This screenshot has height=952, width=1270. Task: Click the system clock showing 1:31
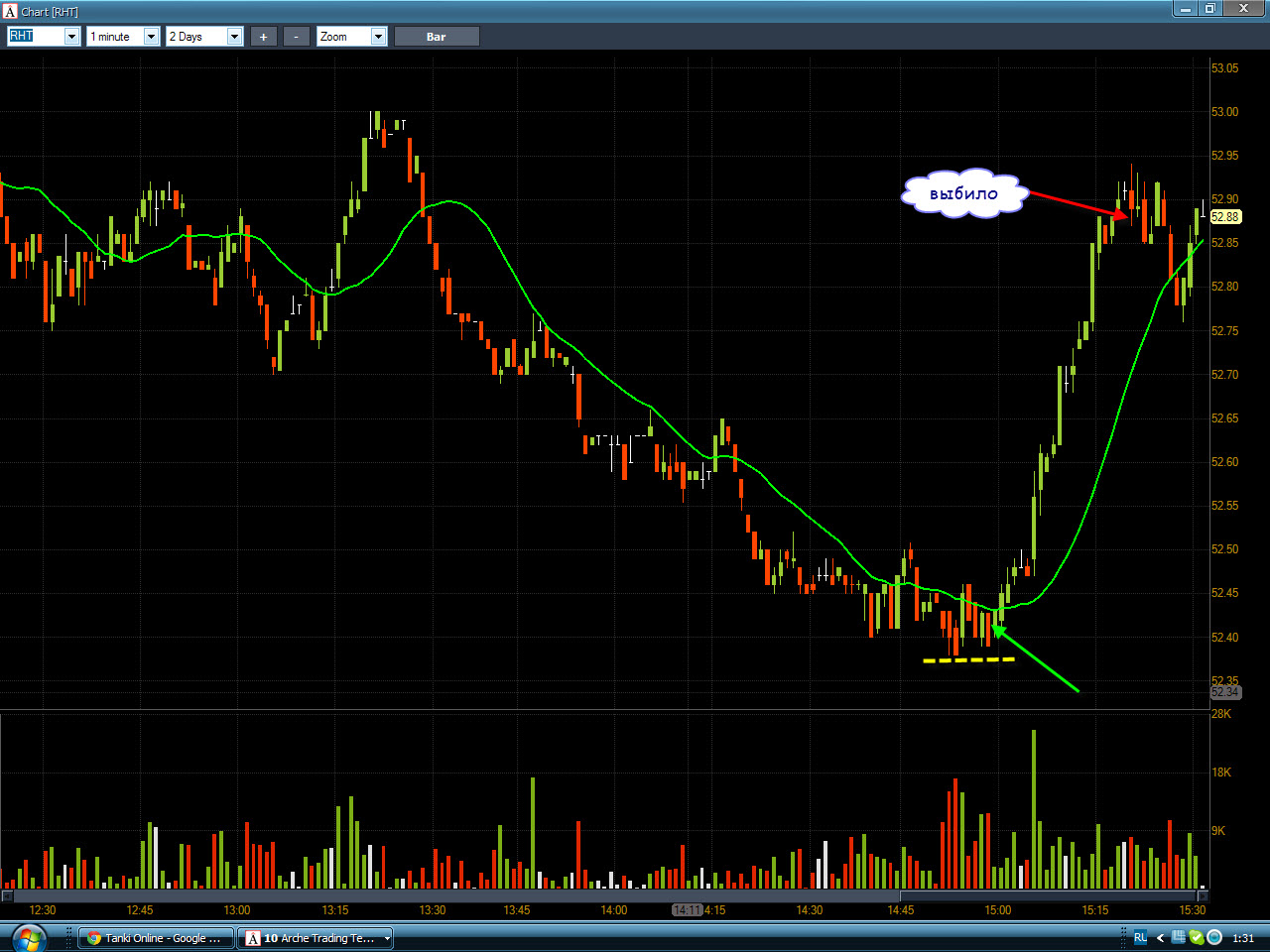1242,938
